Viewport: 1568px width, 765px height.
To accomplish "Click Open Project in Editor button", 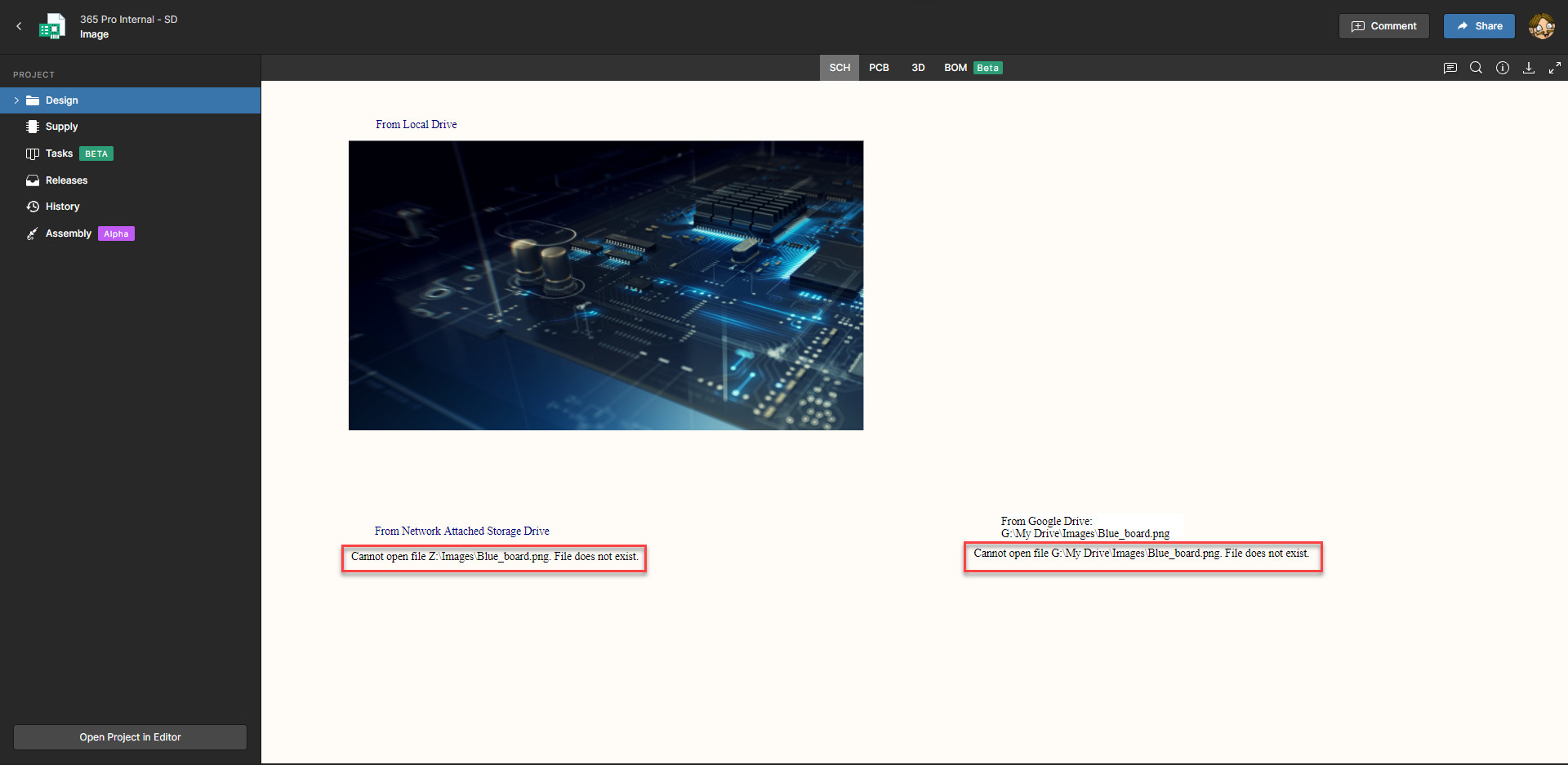I will (130, 737).
